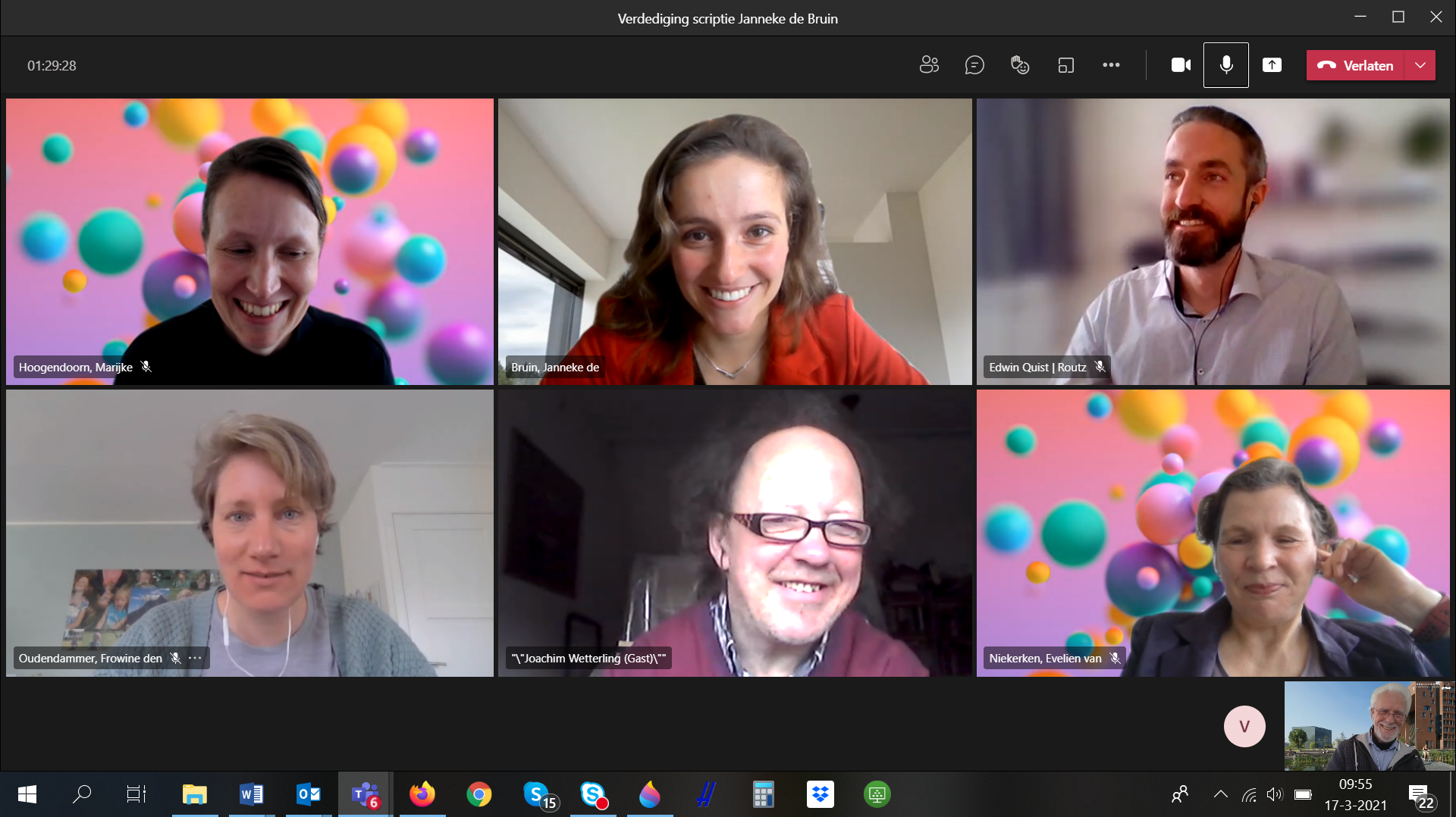Open options beside Oudendammer, Frowine den

click(195, 658)
